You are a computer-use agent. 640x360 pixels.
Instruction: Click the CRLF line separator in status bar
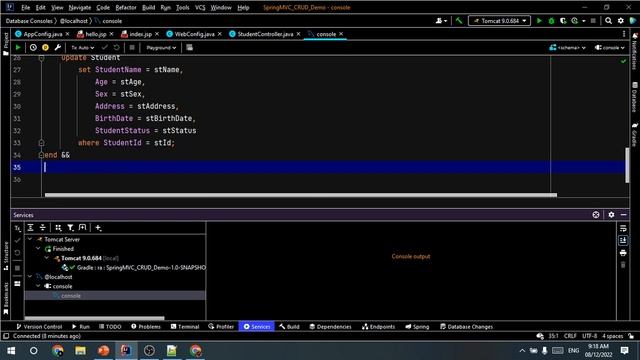(x=570, y=336)
